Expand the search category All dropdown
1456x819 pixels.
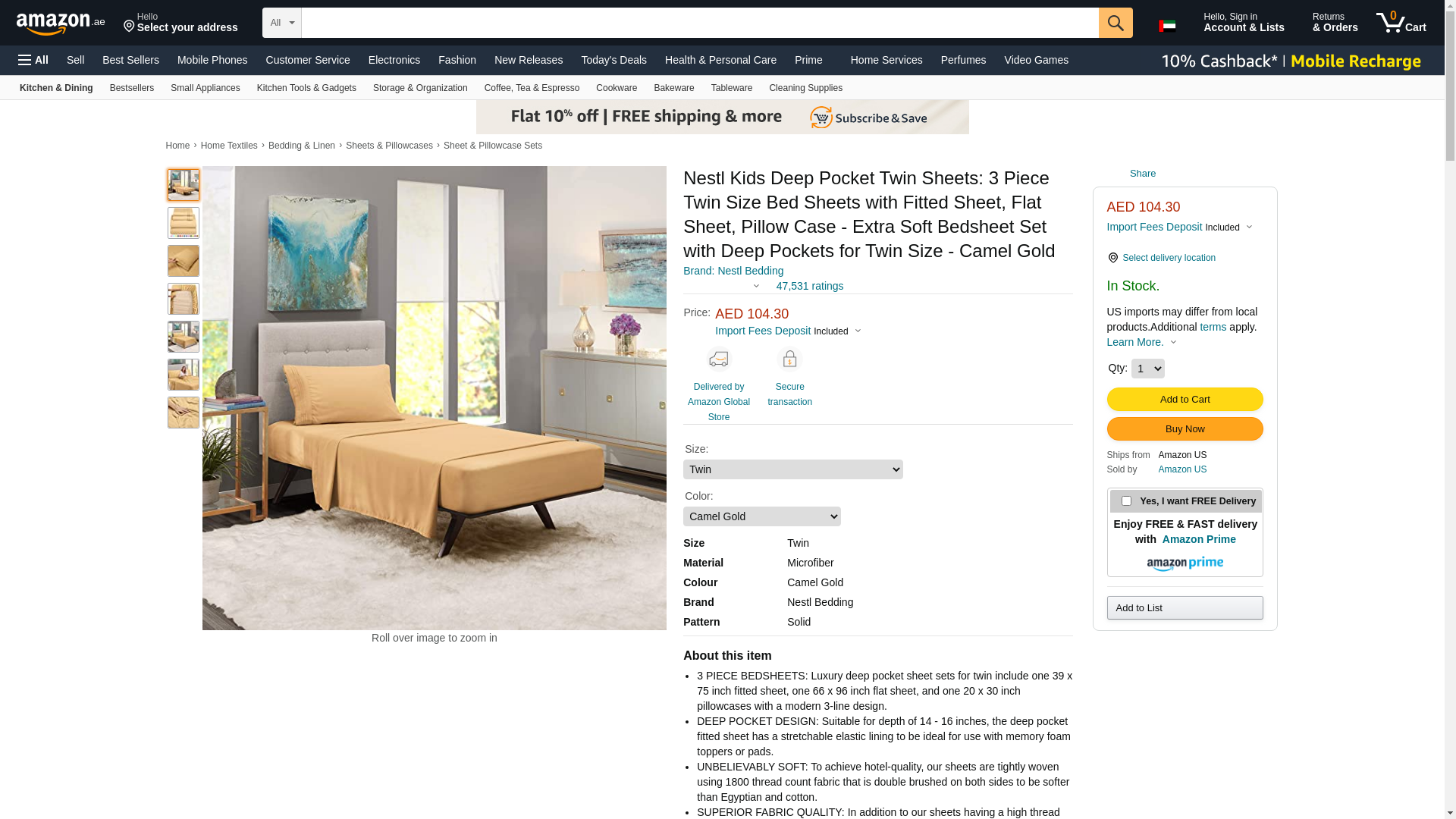282,23
